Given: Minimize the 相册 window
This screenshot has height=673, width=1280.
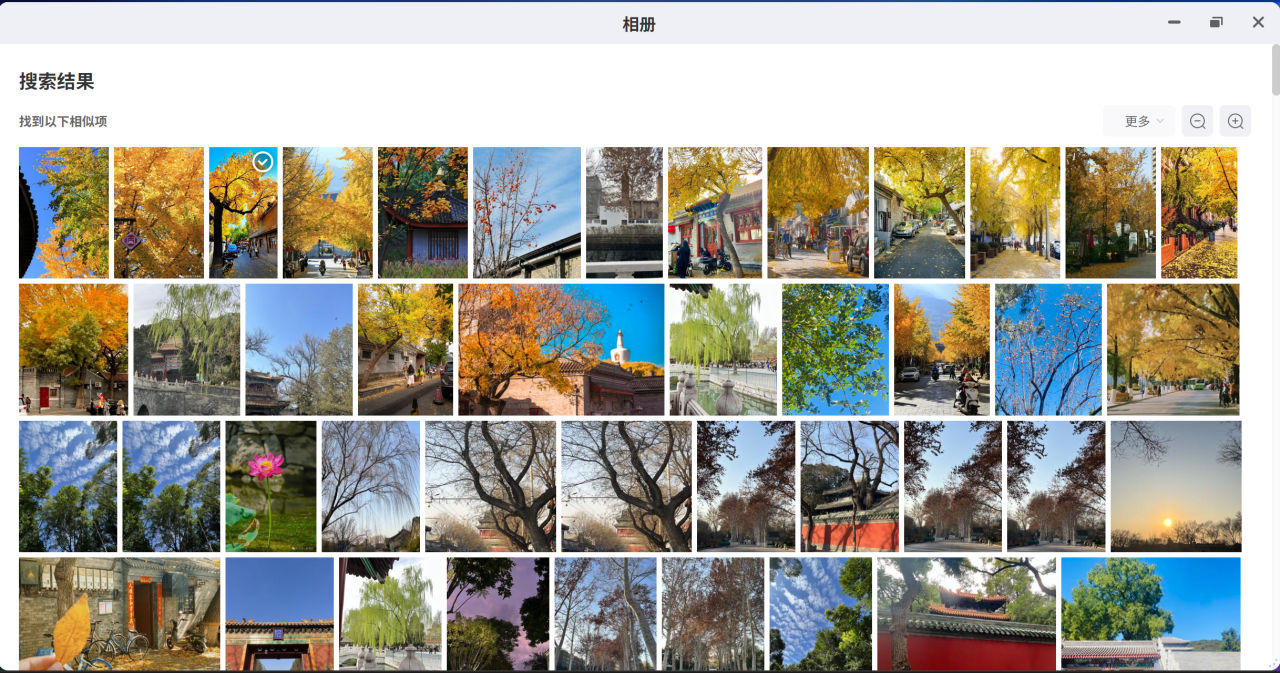Looking at the screenshot, I should click(1174, 22).
